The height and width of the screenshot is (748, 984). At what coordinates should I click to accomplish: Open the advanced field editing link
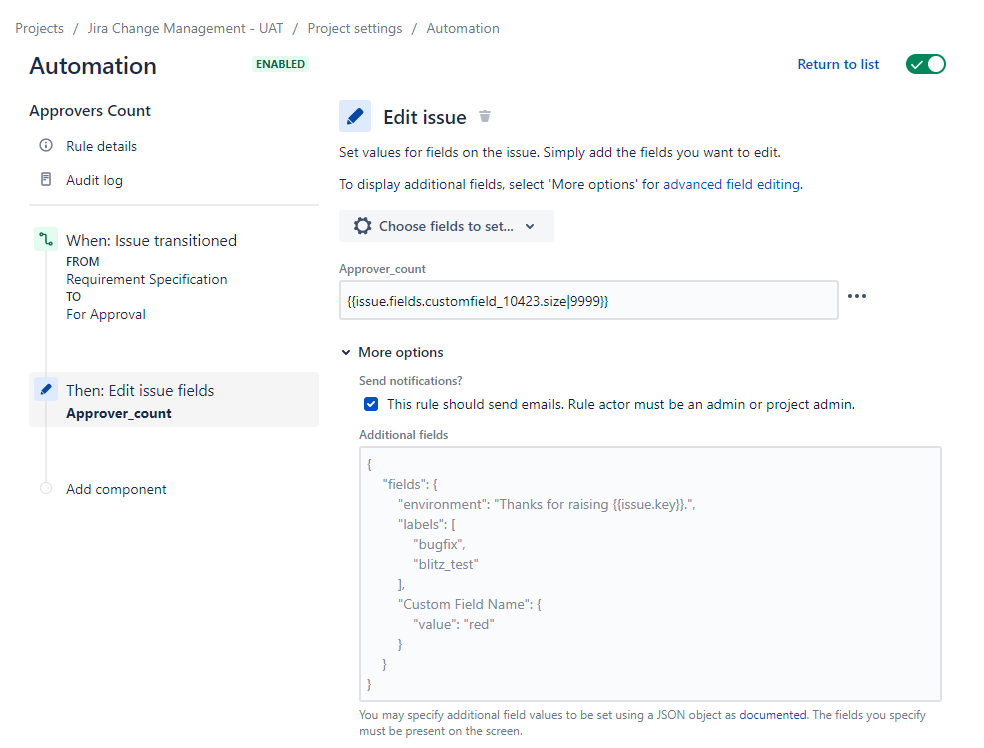pos(731,184)
